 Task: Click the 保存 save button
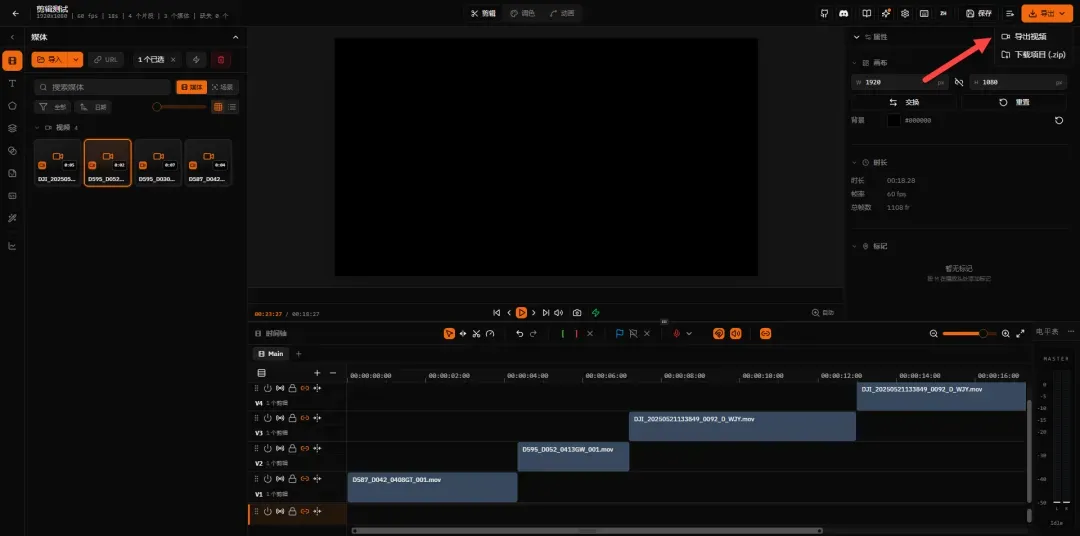979,13
